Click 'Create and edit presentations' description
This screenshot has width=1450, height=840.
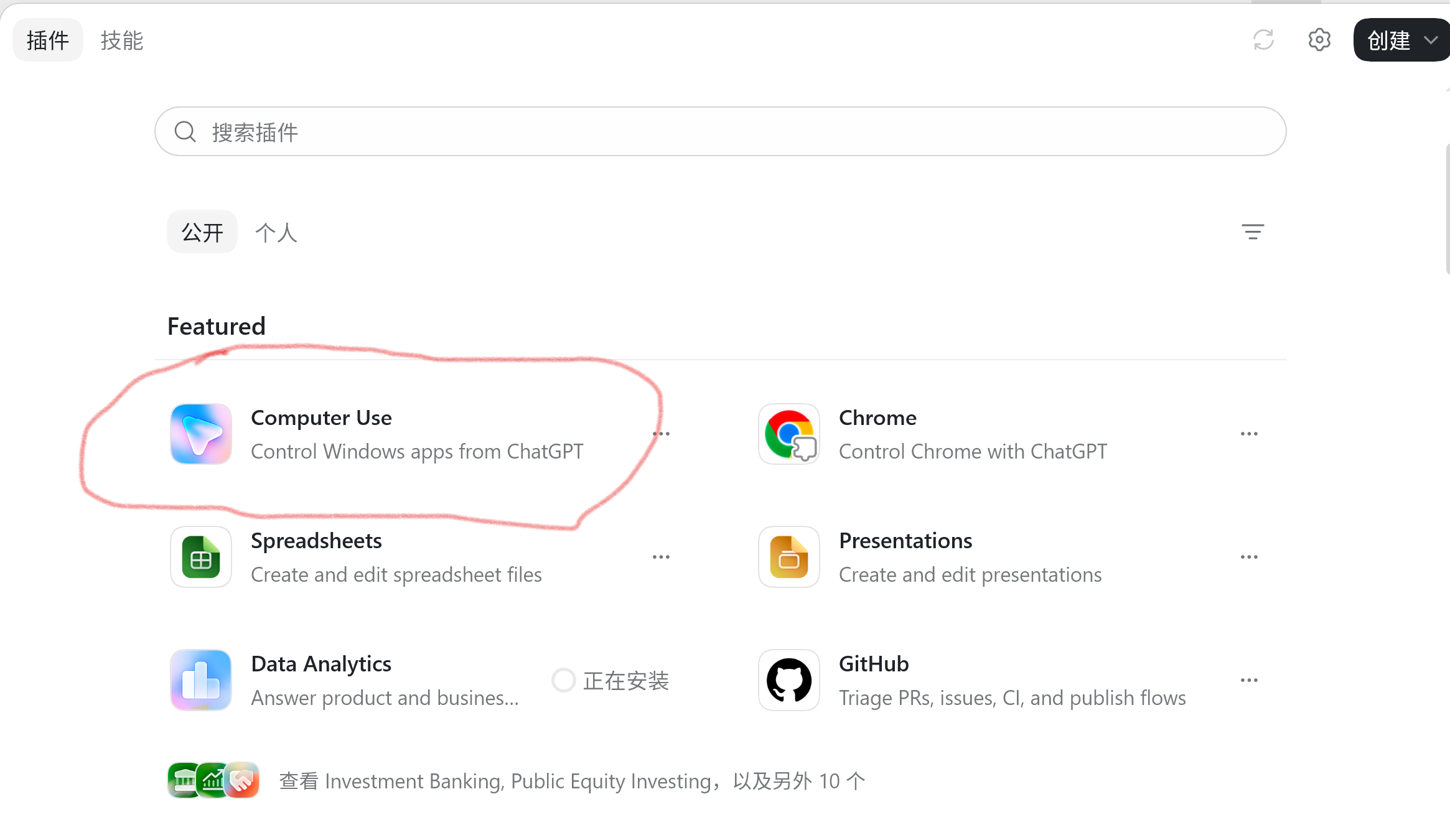click(x=970, y=574)
